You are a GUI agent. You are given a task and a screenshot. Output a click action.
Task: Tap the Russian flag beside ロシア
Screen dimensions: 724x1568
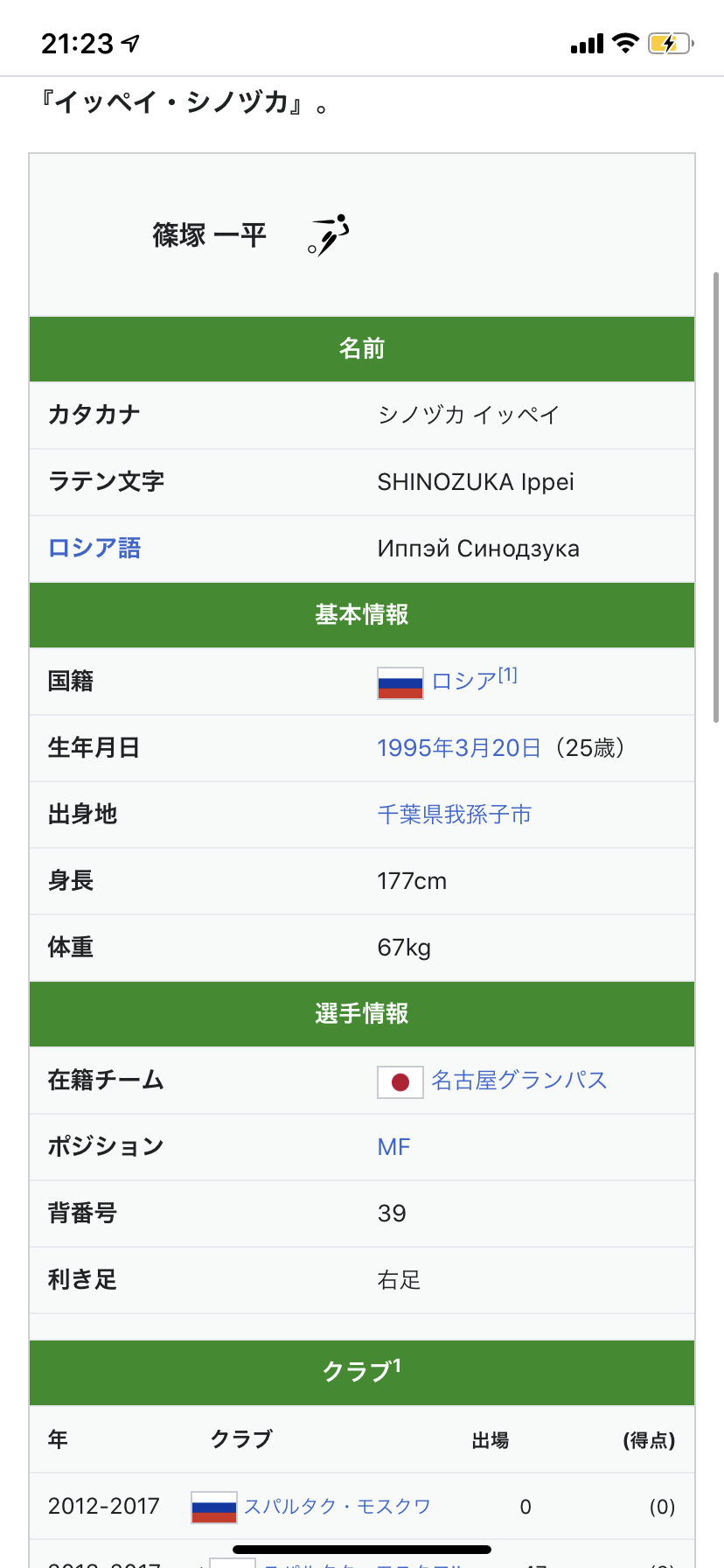[x=400, y=683]
